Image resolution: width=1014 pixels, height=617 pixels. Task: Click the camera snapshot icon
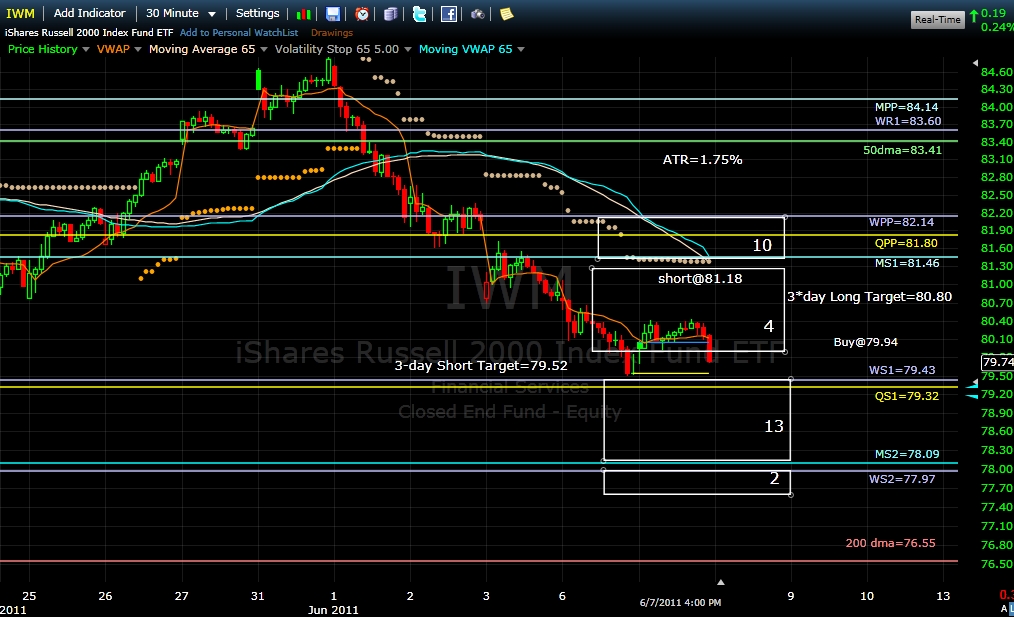click(x=477, y=14)
